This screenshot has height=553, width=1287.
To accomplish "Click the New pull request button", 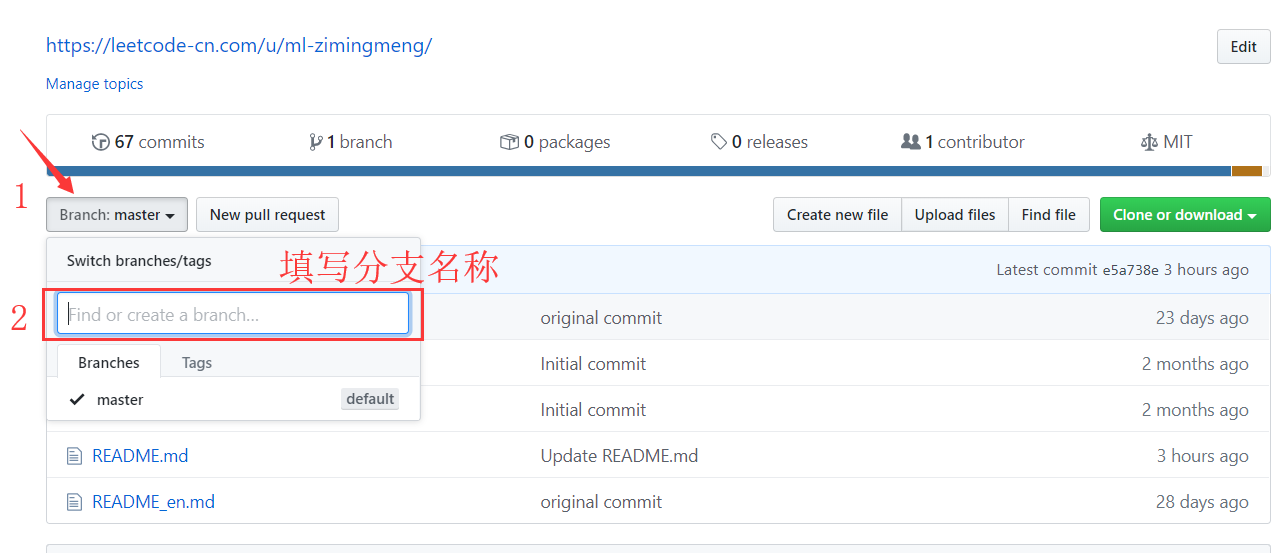I will tap(267, 215).
